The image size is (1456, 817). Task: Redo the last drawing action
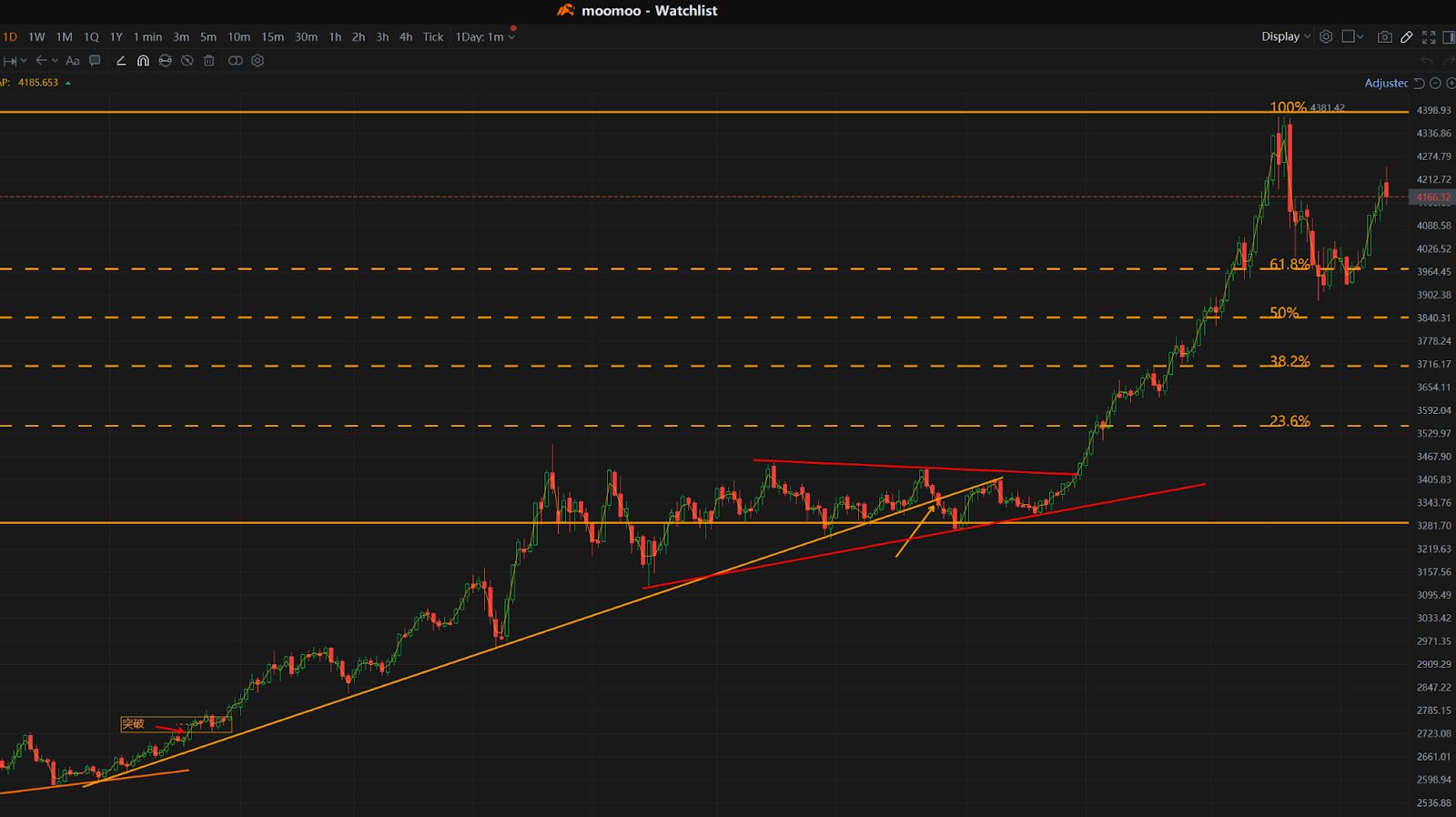click(1449, 61)
